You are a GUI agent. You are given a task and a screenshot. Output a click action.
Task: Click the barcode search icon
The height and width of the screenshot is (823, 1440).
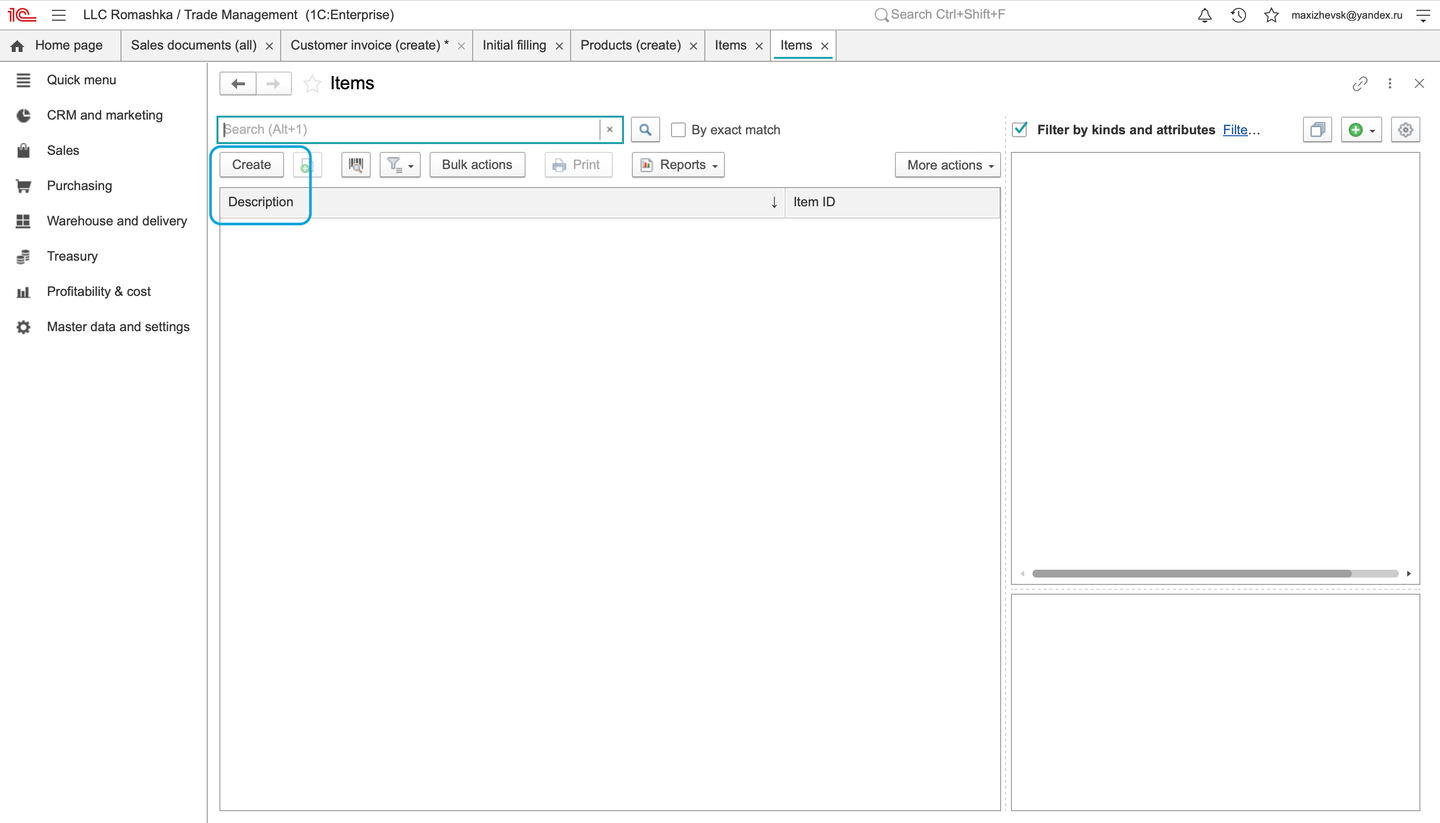pos(356,165)
